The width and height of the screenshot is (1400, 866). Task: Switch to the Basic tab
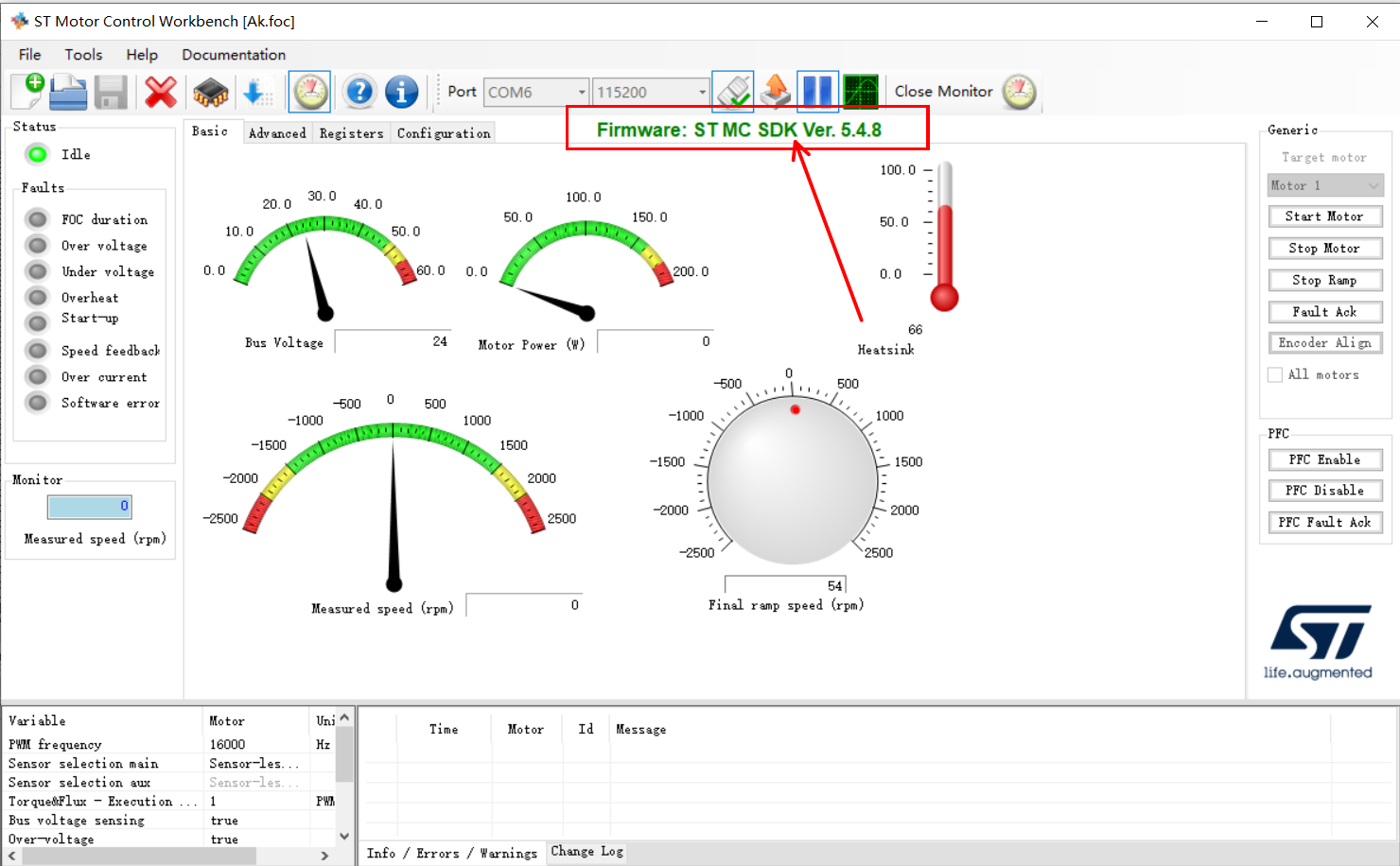(x=210, y=131)
